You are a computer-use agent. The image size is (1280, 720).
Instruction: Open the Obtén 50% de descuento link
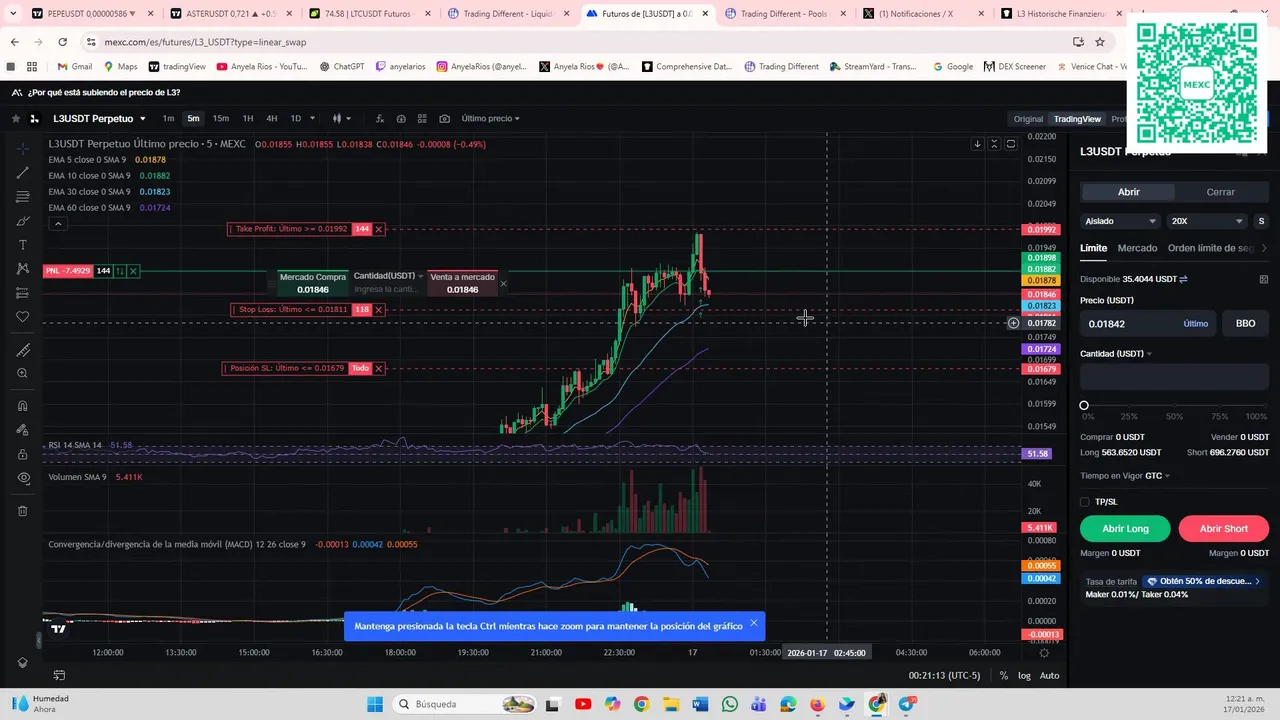coord(1203,581)
